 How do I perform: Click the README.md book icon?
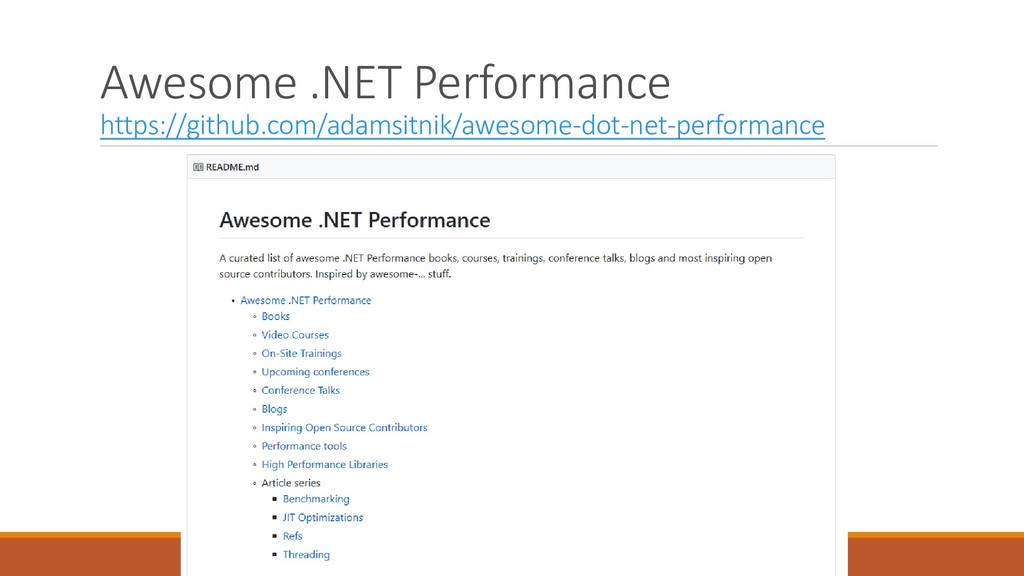tap(198, 167)
